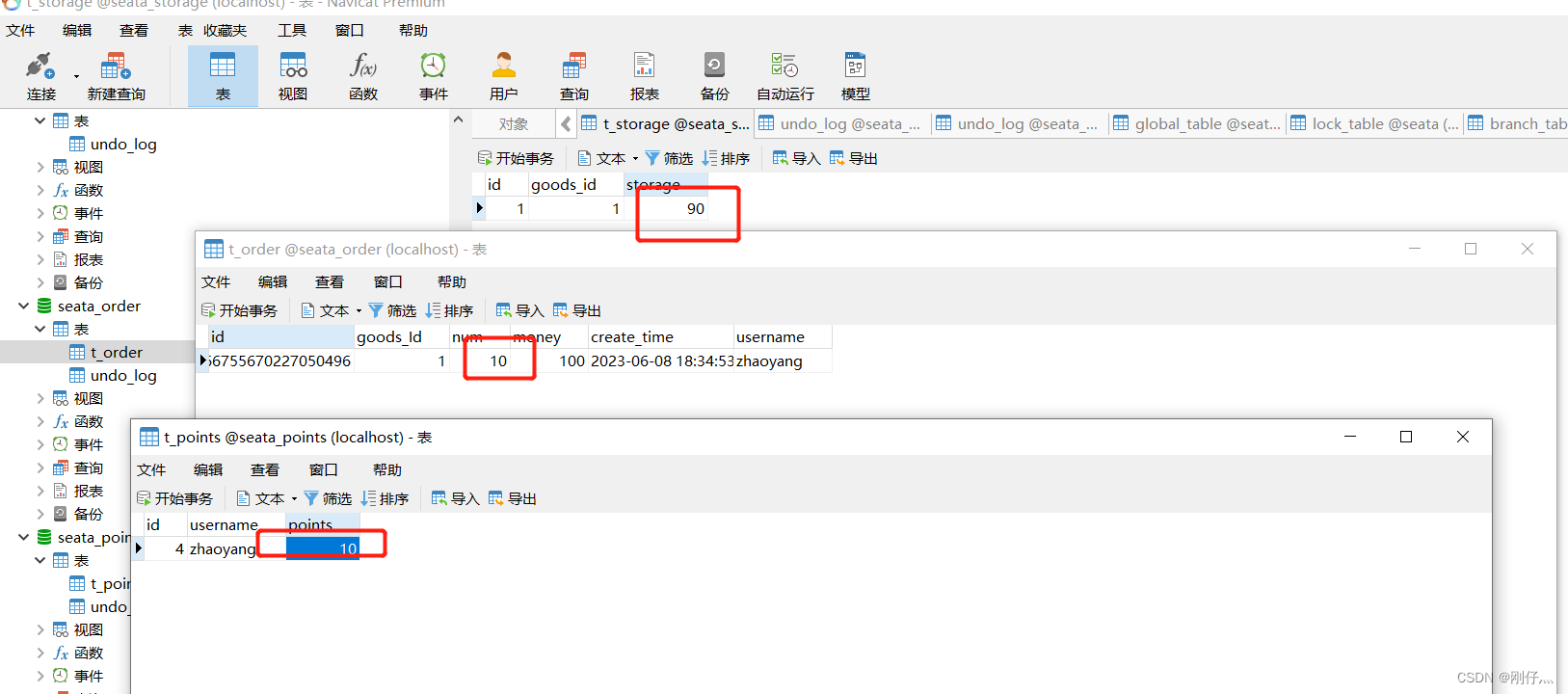The width and height of the screenshot is (1568, 694).
Task: Click Sort (排序) in t_order window
Action: coord(449,310)
